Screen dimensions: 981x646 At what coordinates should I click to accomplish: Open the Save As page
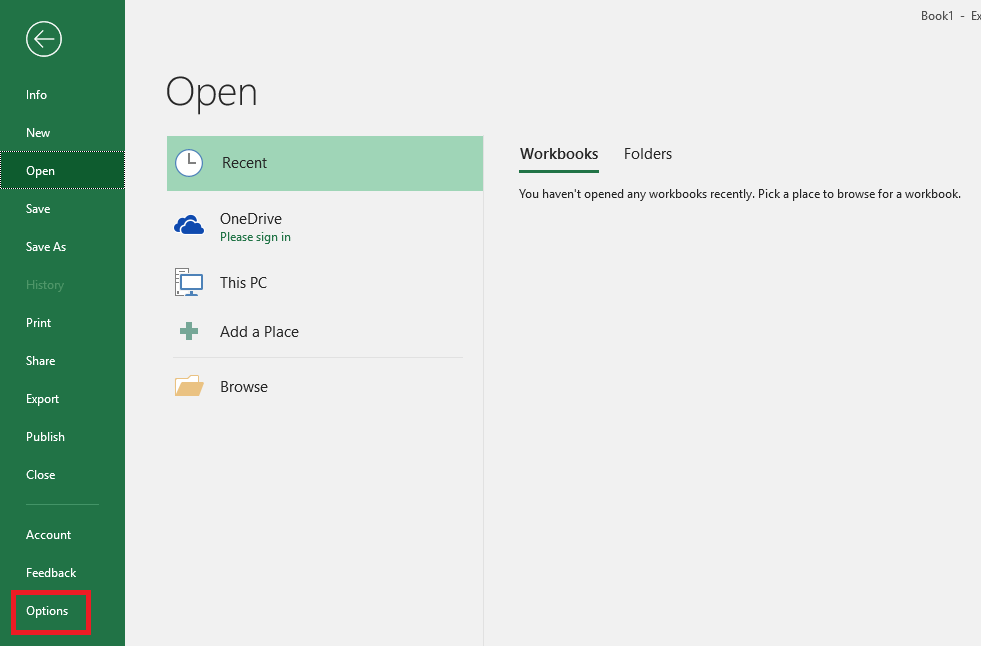coord(46,247)
